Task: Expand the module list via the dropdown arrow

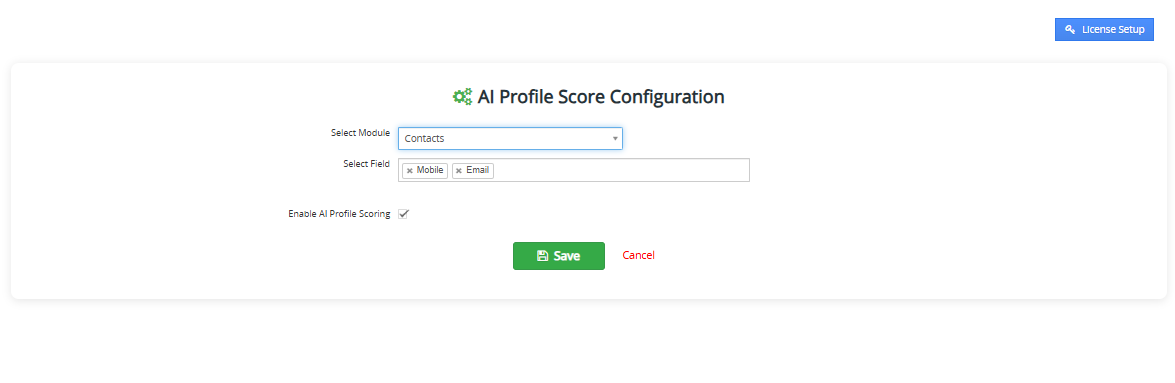Action: [614, 139]
